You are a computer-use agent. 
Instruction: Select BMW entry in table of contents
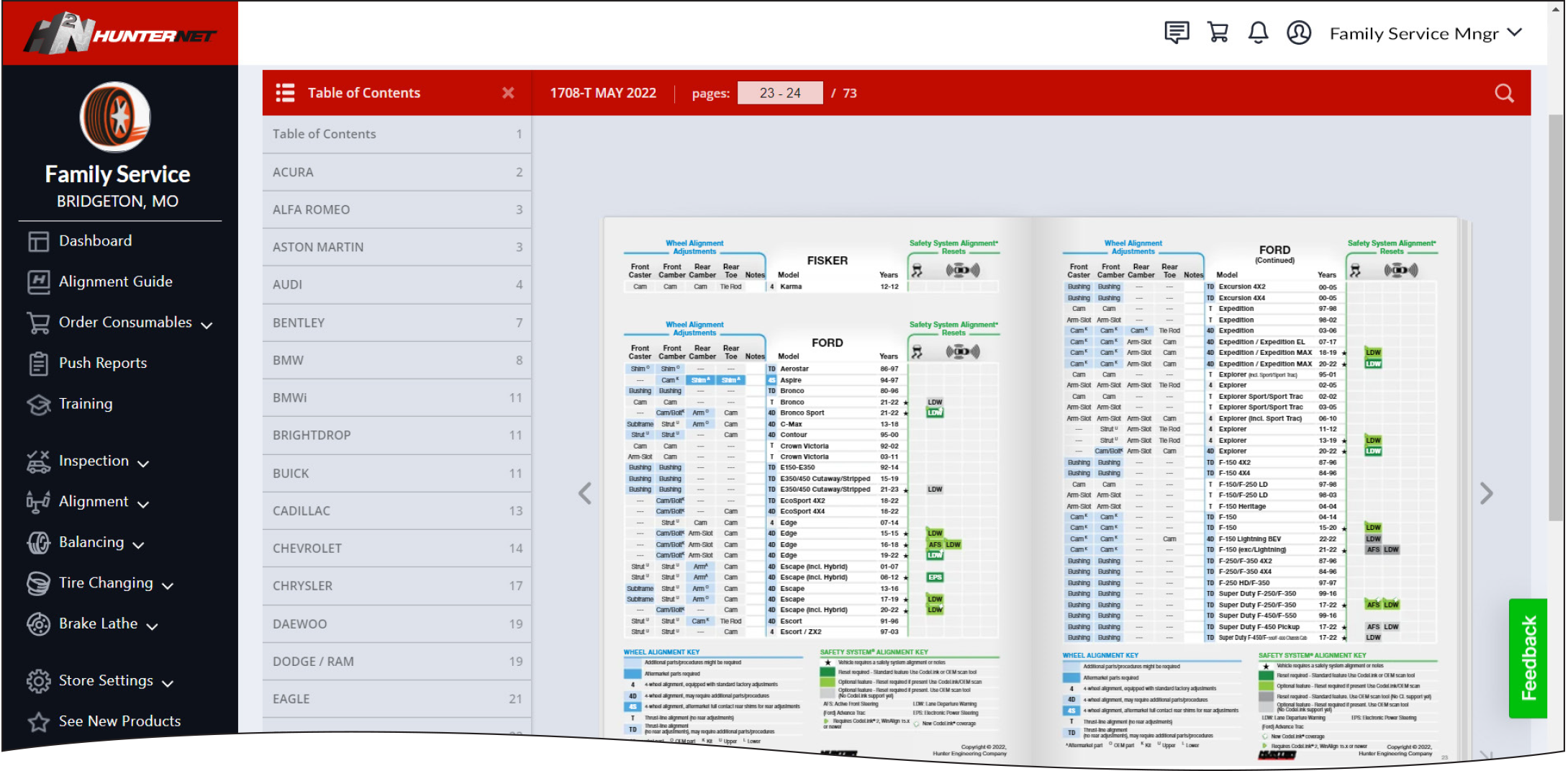tap(396, 360)
